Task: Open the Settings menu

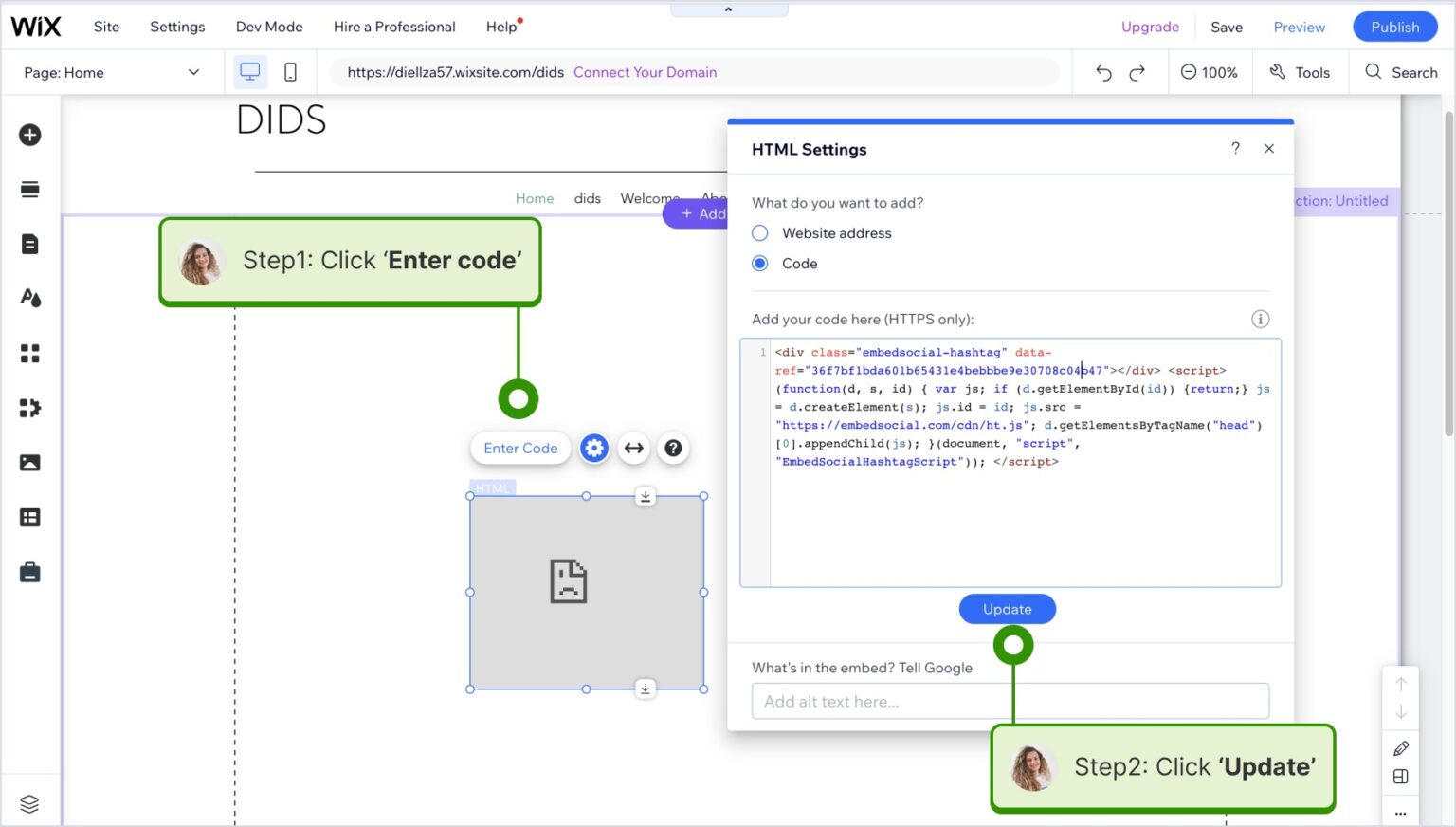Action: tap(177, 27)
